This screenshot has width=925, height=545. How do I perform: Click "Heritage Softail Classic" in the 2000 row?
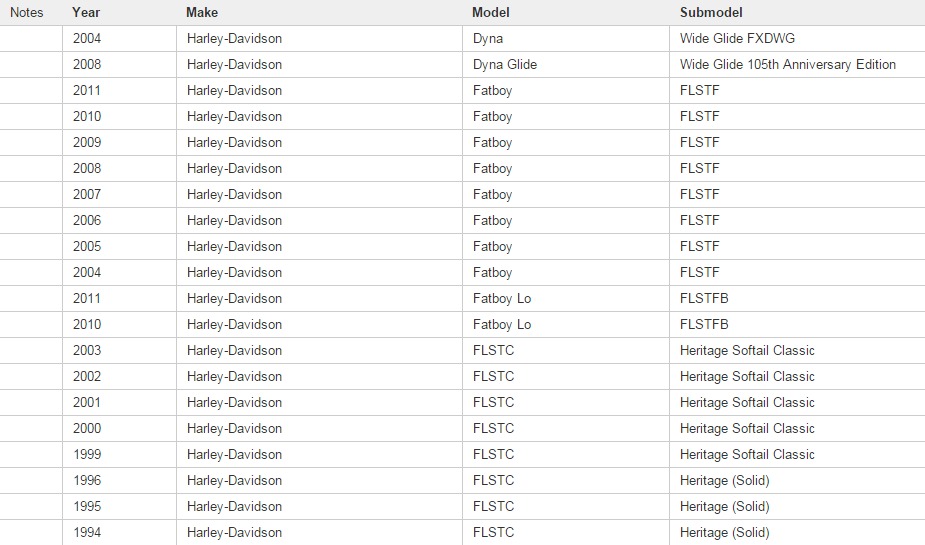point(747,429)
